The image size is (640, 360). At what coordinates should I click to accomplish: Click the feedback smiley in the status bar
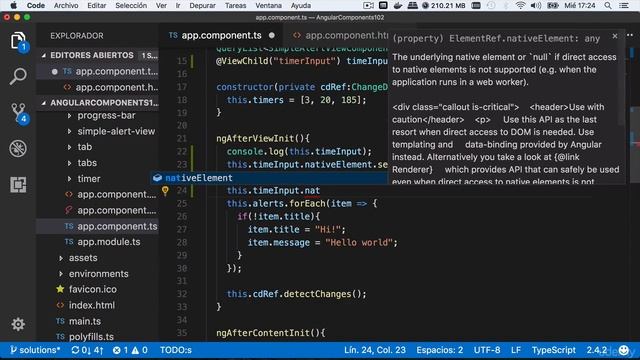[x=624, y=350]
